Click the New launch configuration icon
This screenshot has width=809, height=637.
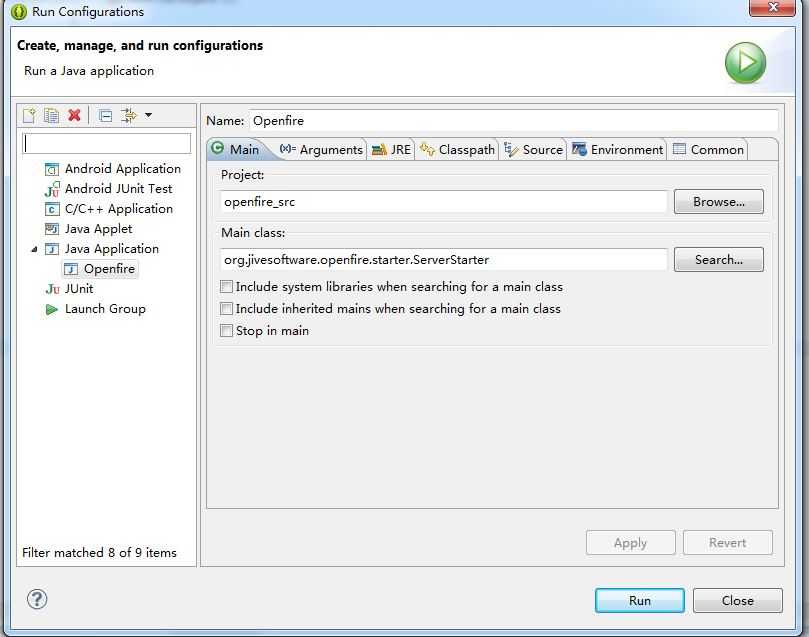coord(29,115)
